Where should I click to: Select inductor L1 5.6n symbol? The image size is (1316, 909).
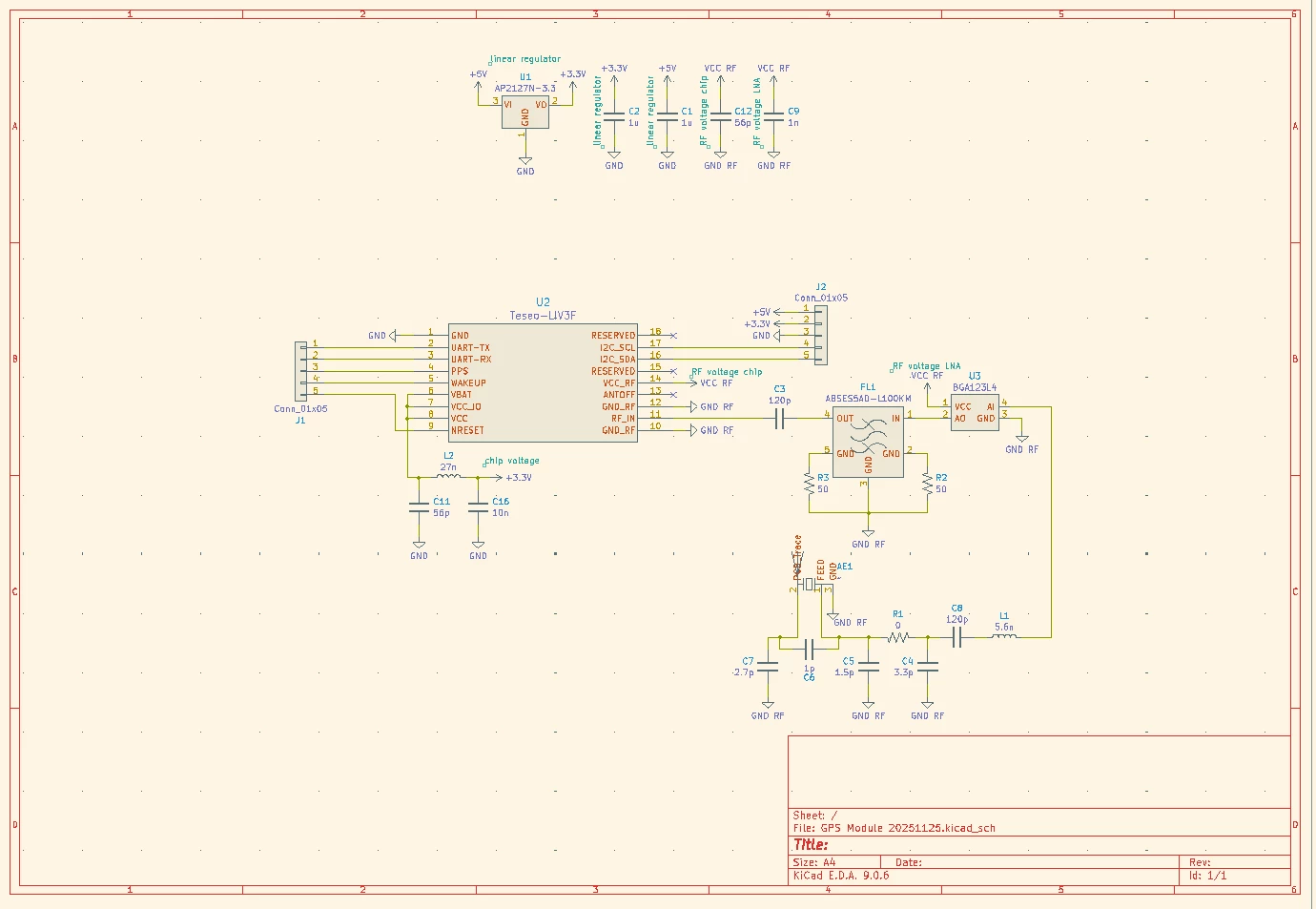pos(1004,635)
